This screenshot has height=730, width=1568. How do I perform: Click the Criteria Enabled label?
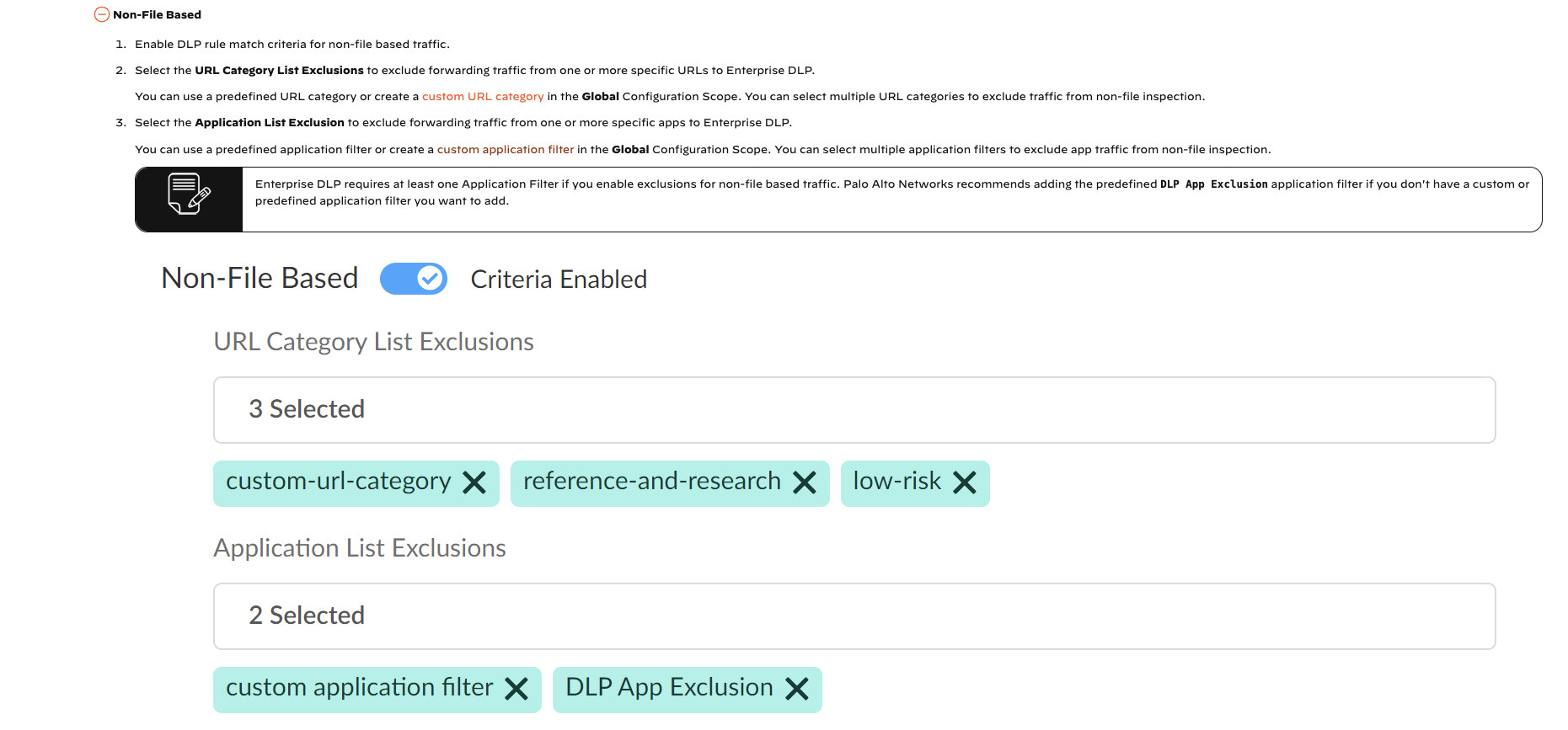coord(559,280)
